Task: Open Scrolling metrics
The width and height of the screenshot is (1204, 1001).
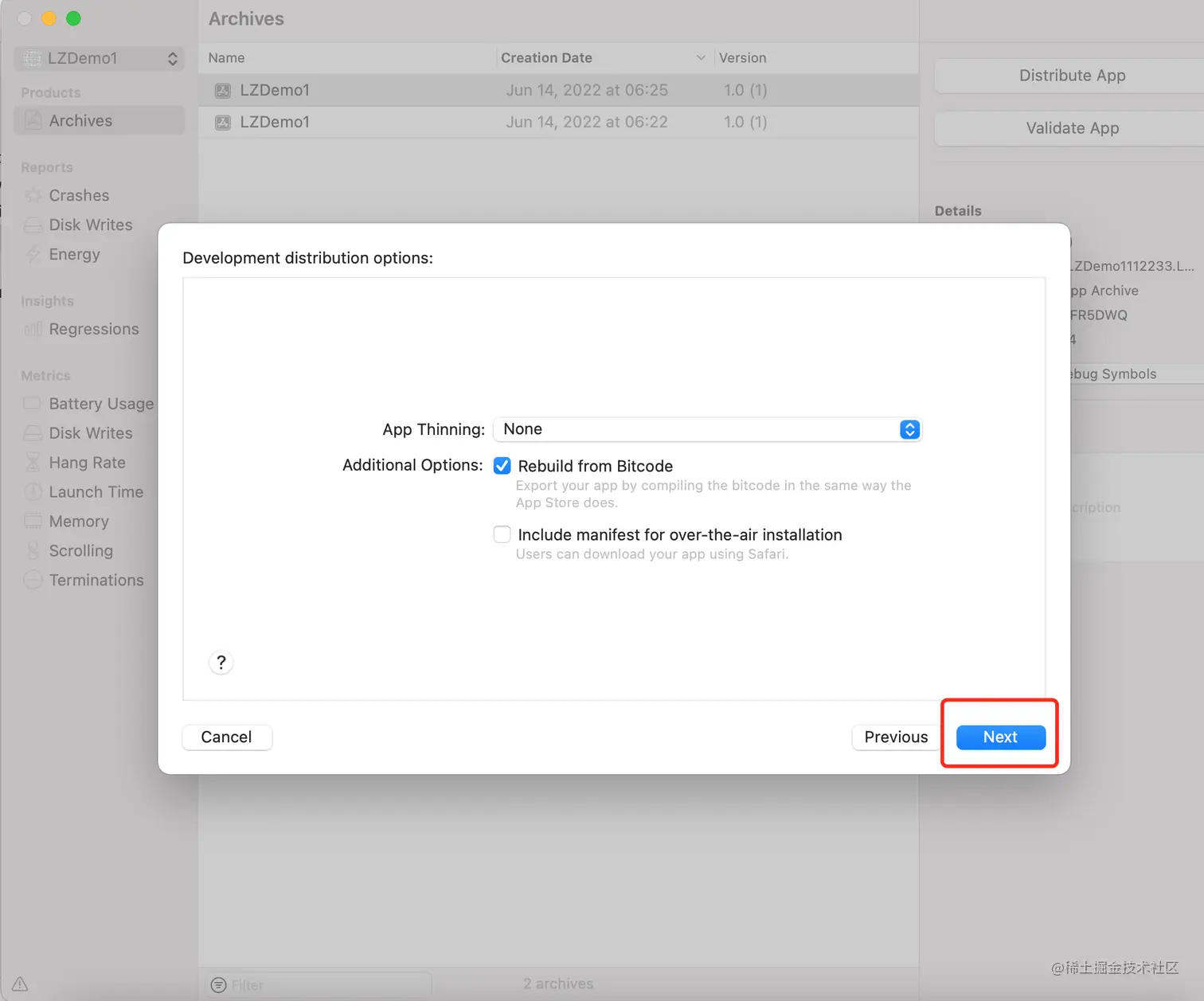Action: [81, 551]
